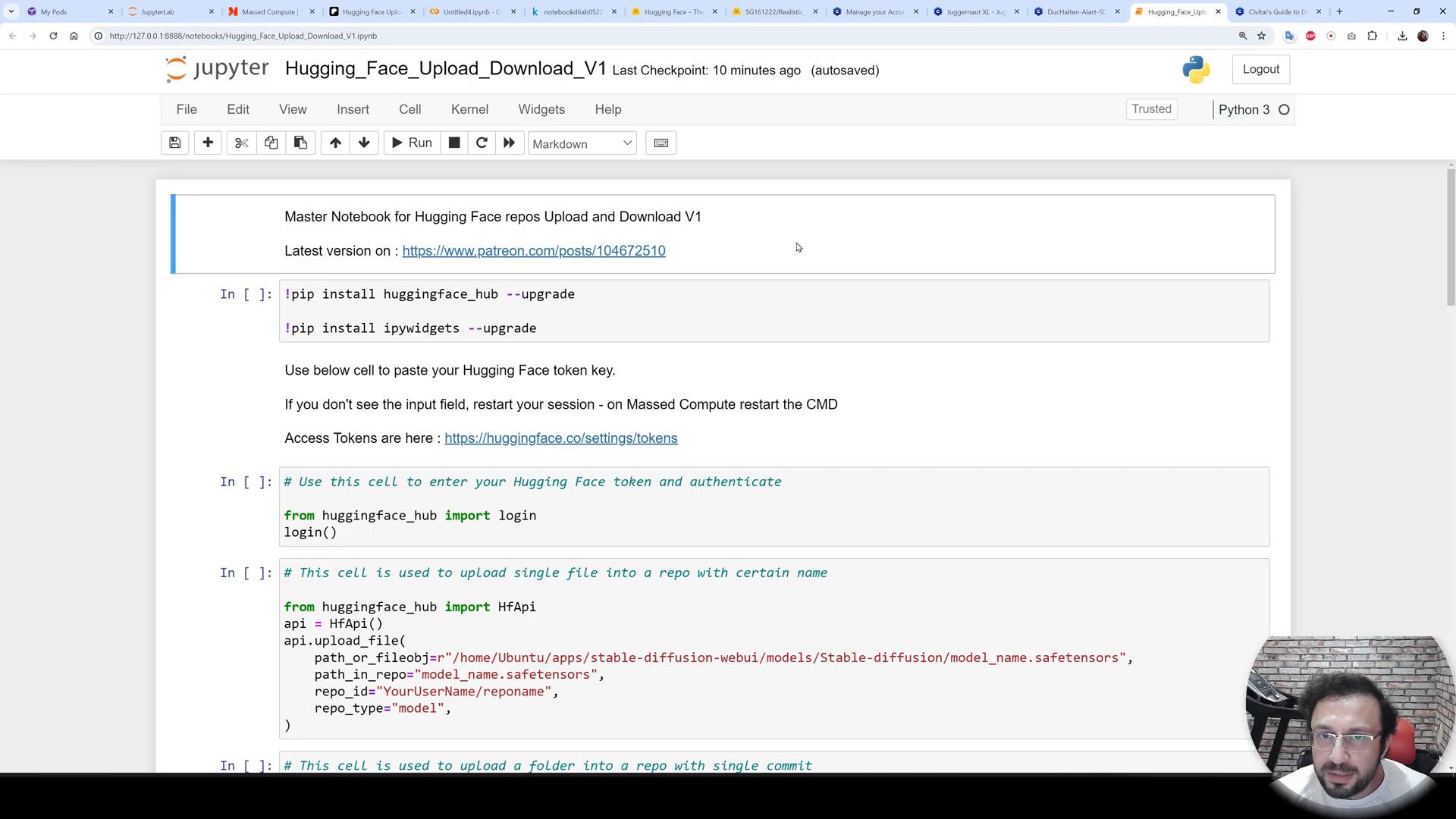Open the Cell menu
Viewport: 1456px width, 819px height.
409,109
